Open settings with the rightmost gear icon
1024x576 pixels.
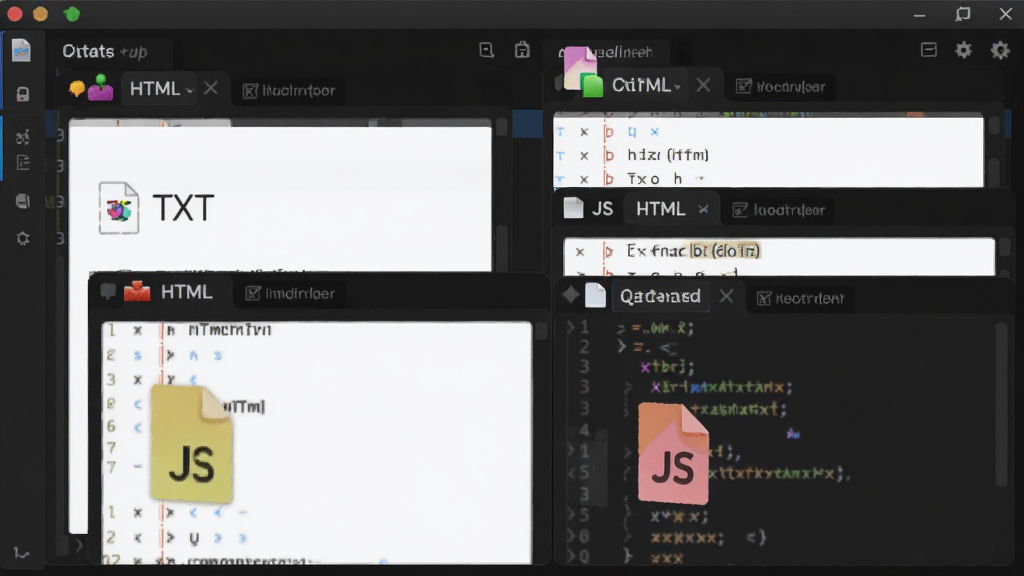pos(1000,50)
